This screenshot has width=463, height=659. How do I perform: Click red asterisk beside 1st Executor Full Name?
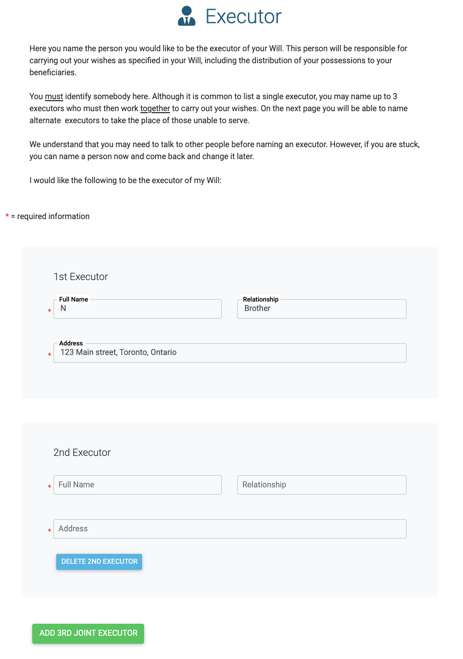[x=50, y=310]
